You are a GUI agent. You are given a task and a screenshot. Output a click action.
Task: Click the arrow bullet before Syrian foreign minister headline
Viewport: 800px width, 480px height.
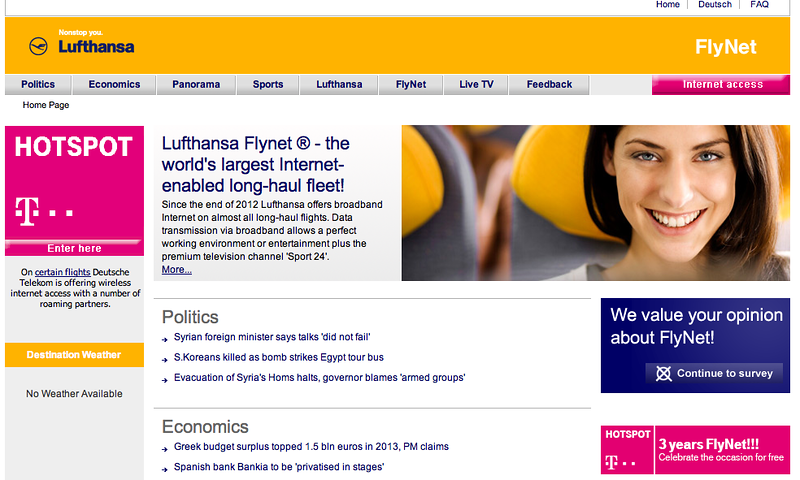(165, 339)
